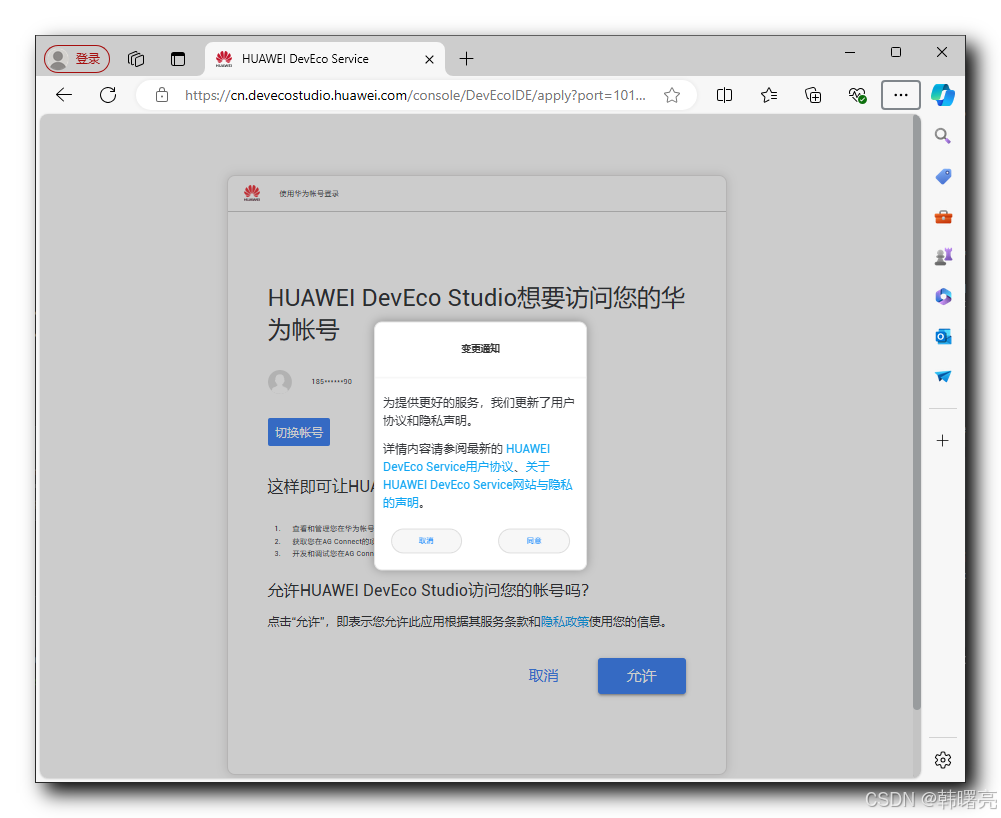Open the Copilot sidebar

(943, 95)
